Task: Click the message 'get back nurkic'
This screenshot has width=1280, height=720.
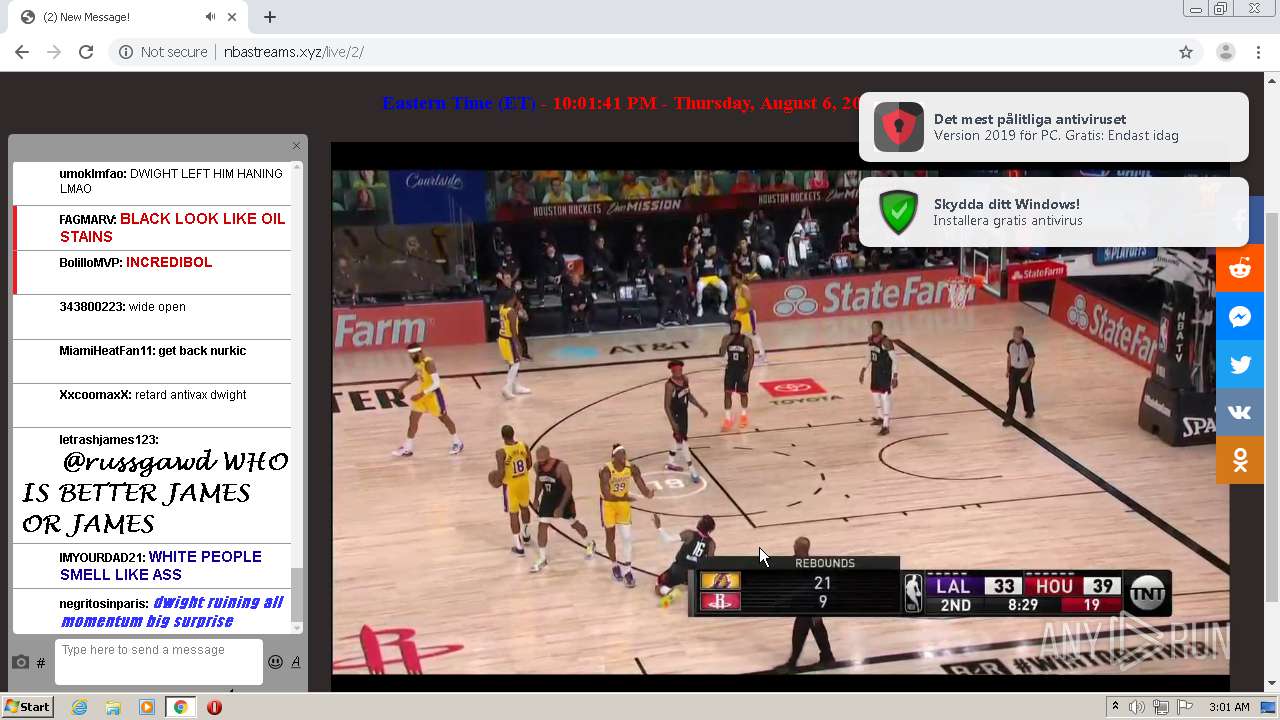Action: [202, 351]
